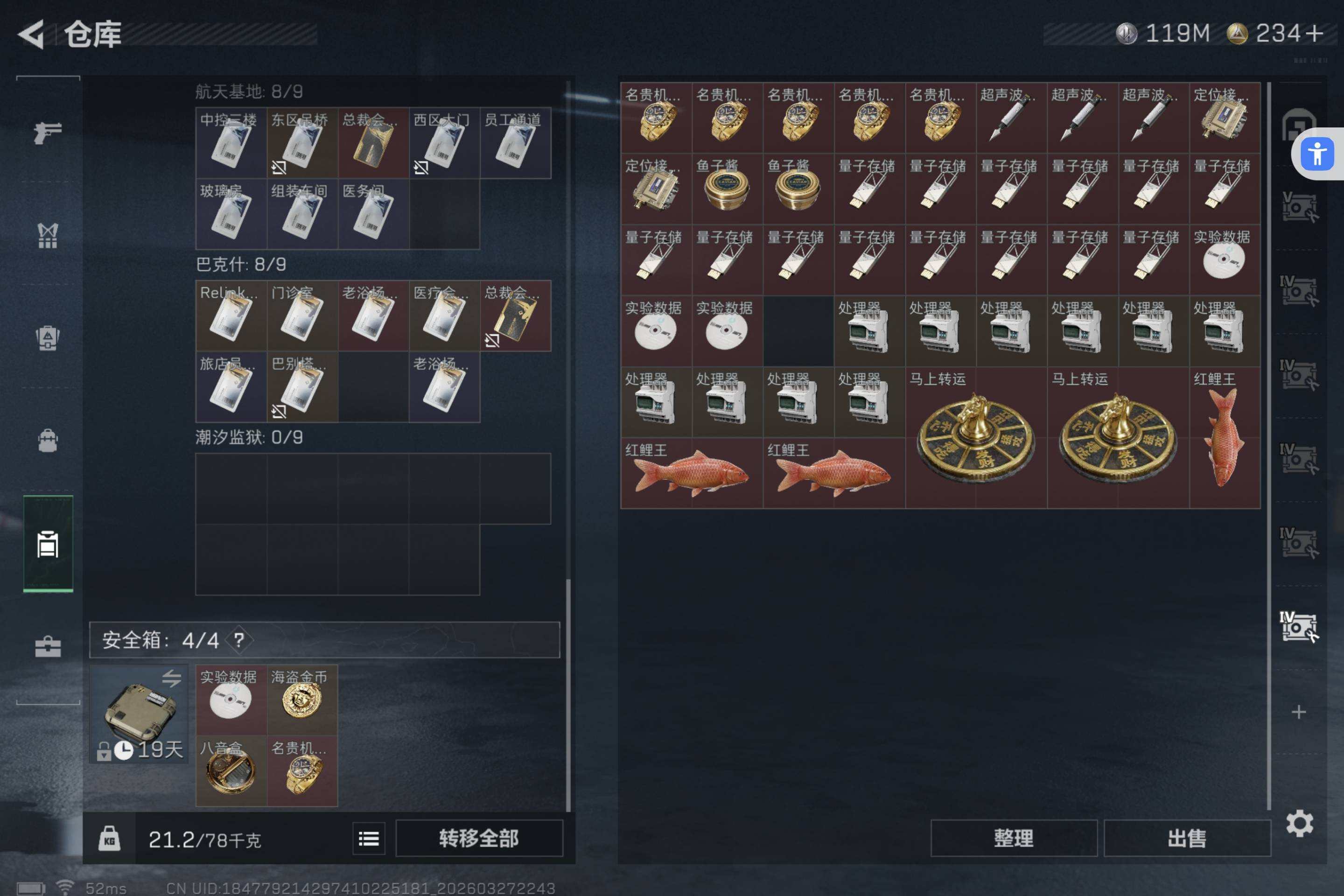Go back using the arrow beside 仓库

pos(32,34)
